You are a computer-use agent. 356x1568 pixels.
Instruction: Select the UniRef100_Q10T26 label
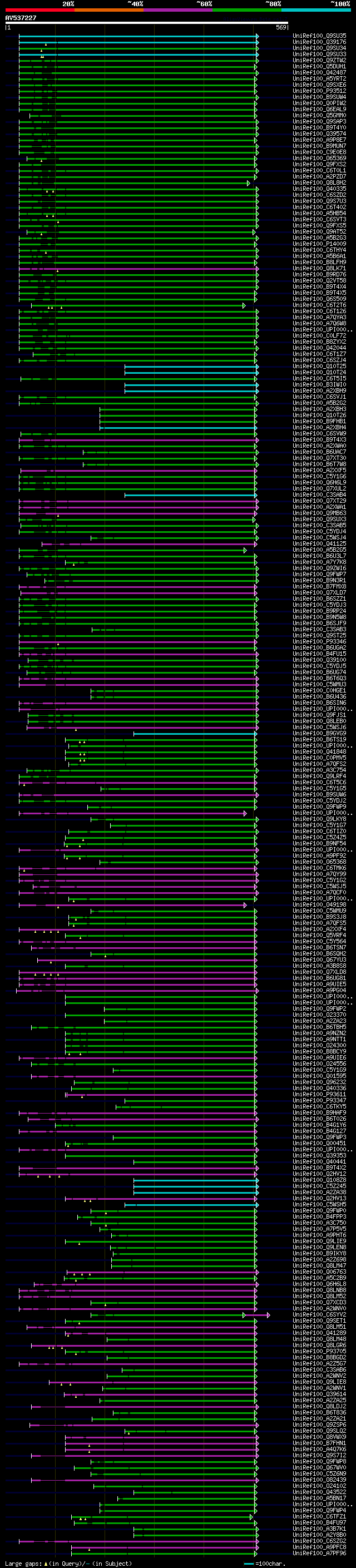[319, 415]
